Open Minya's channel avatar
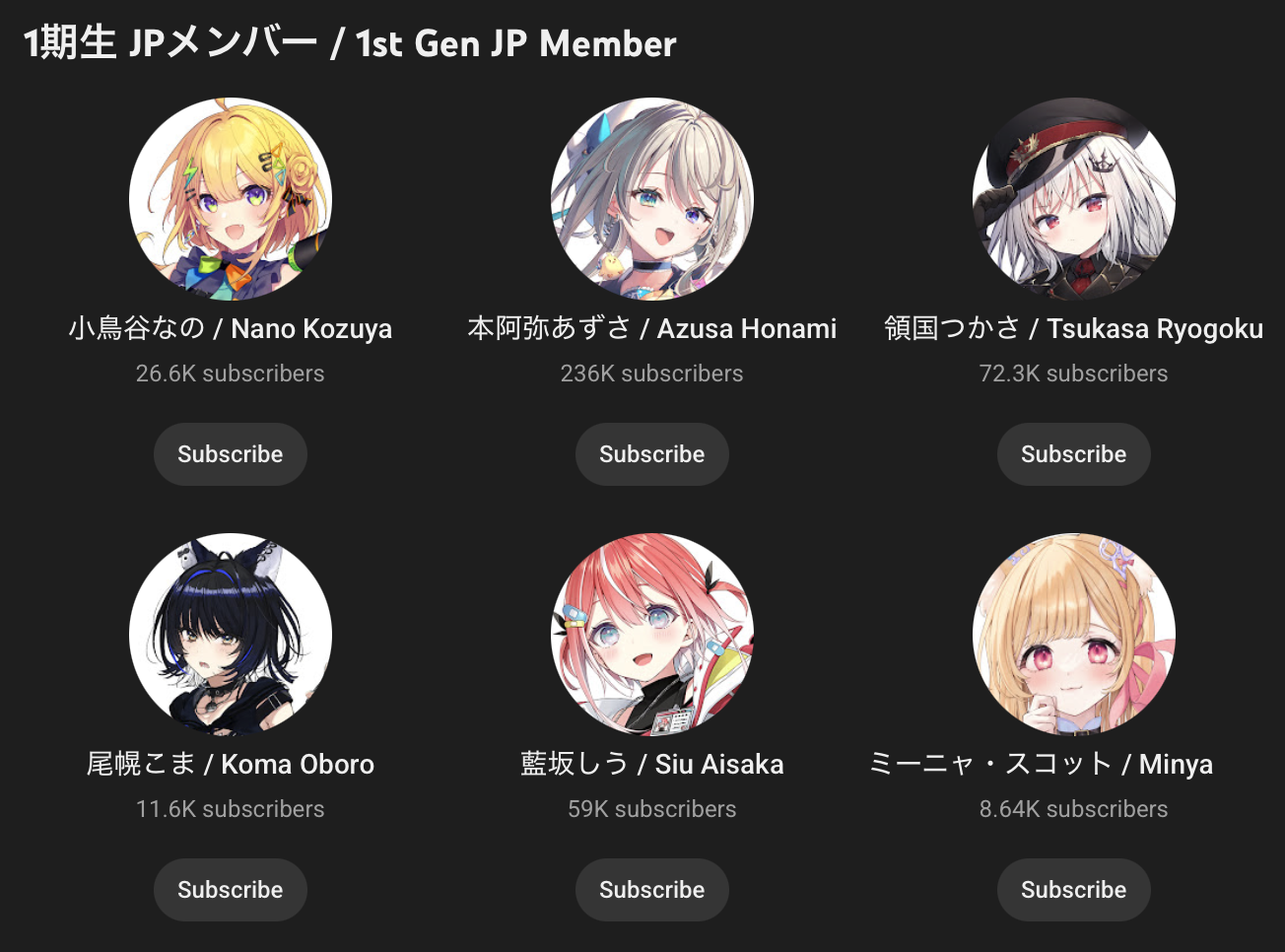 tap(1074, 635)
